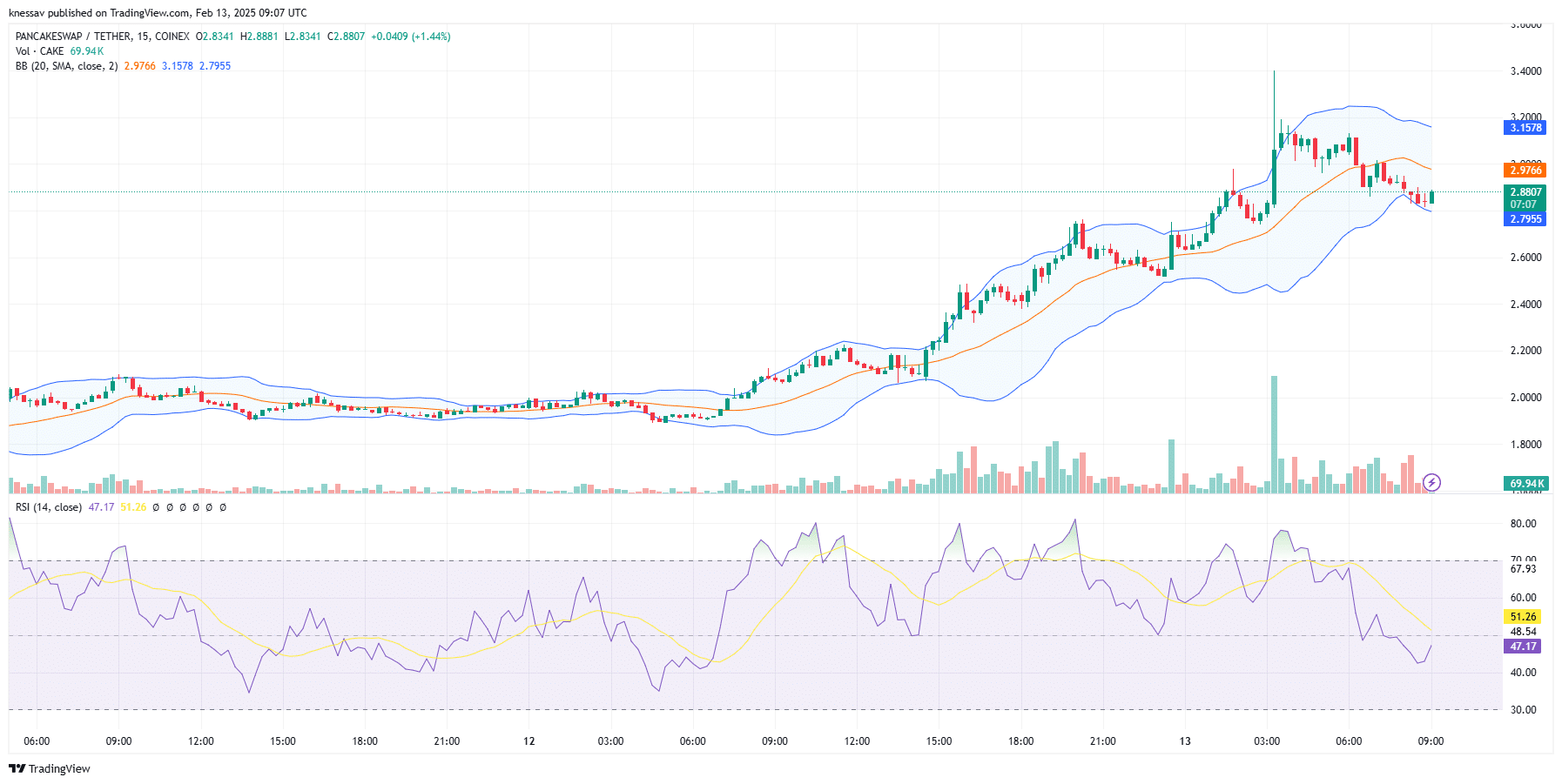Click the blue 2.7955 lower band label
Screen dimensions: 1562x784
tap(1525, 219)
